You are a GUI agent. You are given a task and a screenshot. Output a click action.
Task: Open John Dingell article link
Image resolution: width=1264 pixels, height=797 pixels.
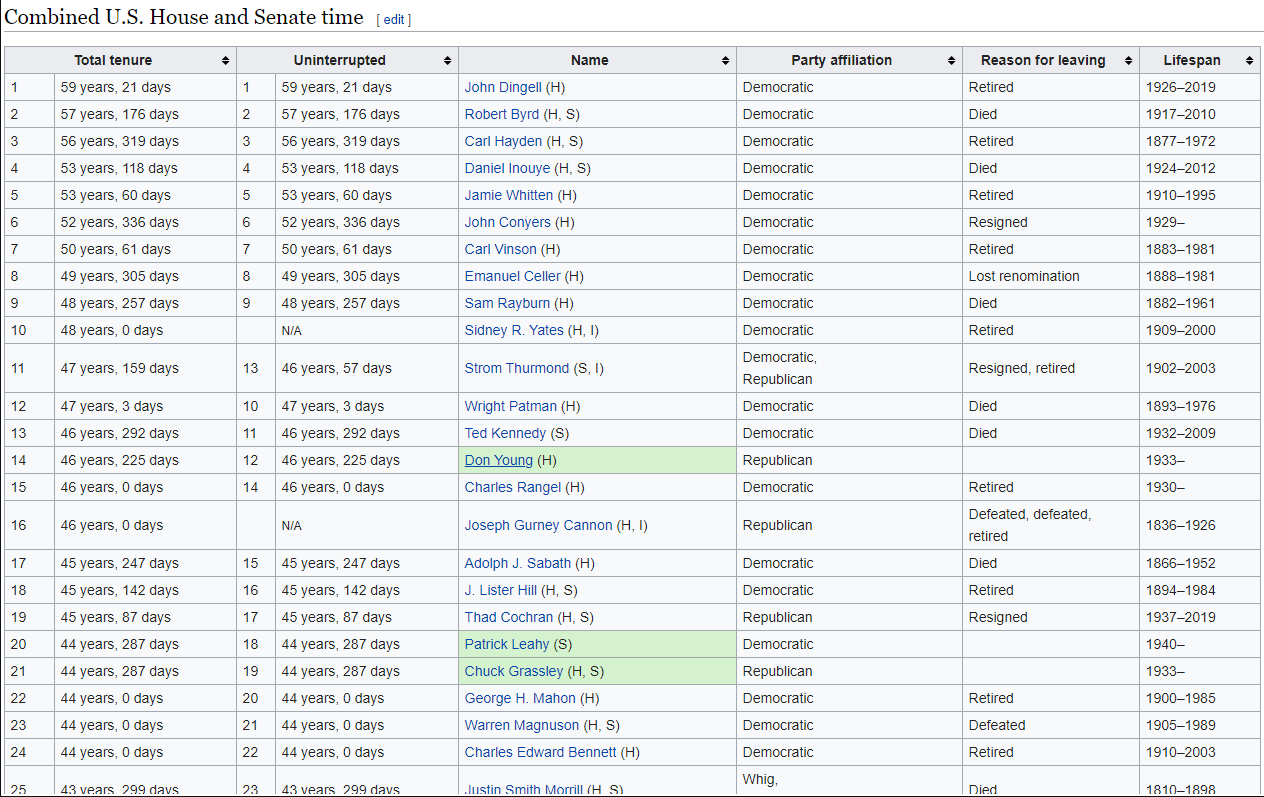(503, 87)
